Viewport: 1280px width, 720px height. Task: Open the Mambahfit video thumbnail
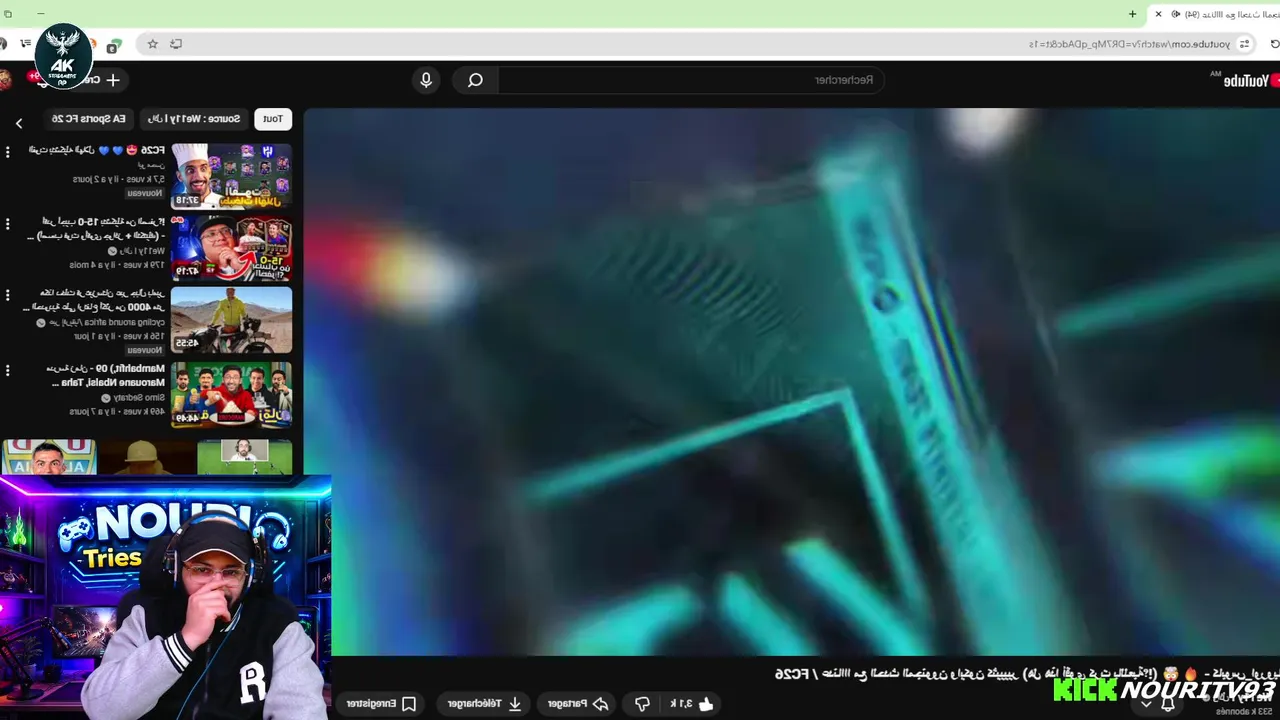coord(231,393)
